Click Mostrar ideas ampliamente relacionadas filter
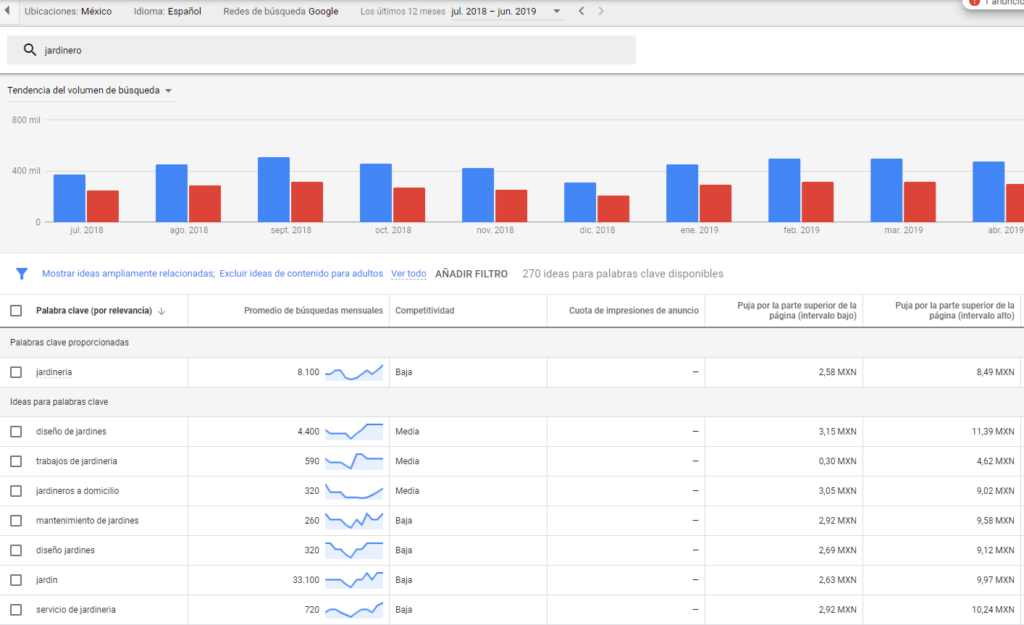Viewport: 1024px width, 625px height. (x=129, y=274)
